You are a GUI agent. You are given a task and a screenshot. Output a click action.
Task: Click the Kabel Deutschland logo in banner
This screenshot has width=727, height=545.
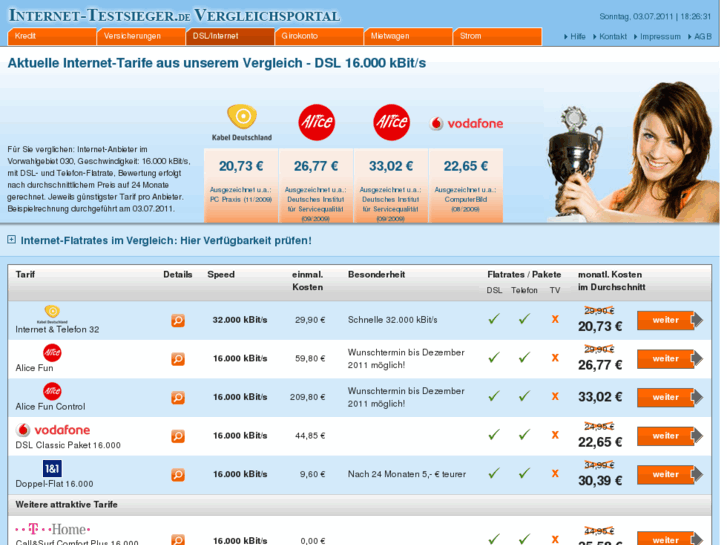(x=242, y=122)
